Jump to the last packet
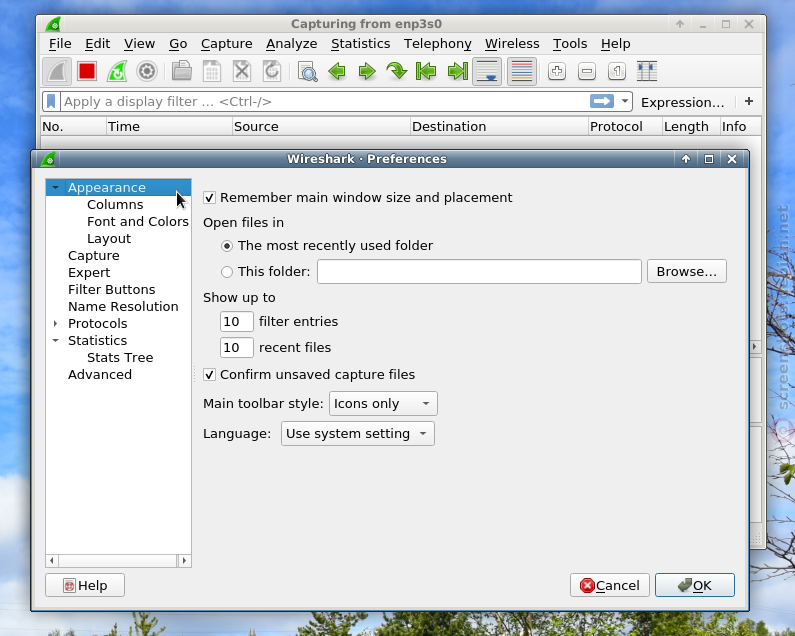Image resolution: width=795 pixels, height=636 pixels. [x=457, y=72]
